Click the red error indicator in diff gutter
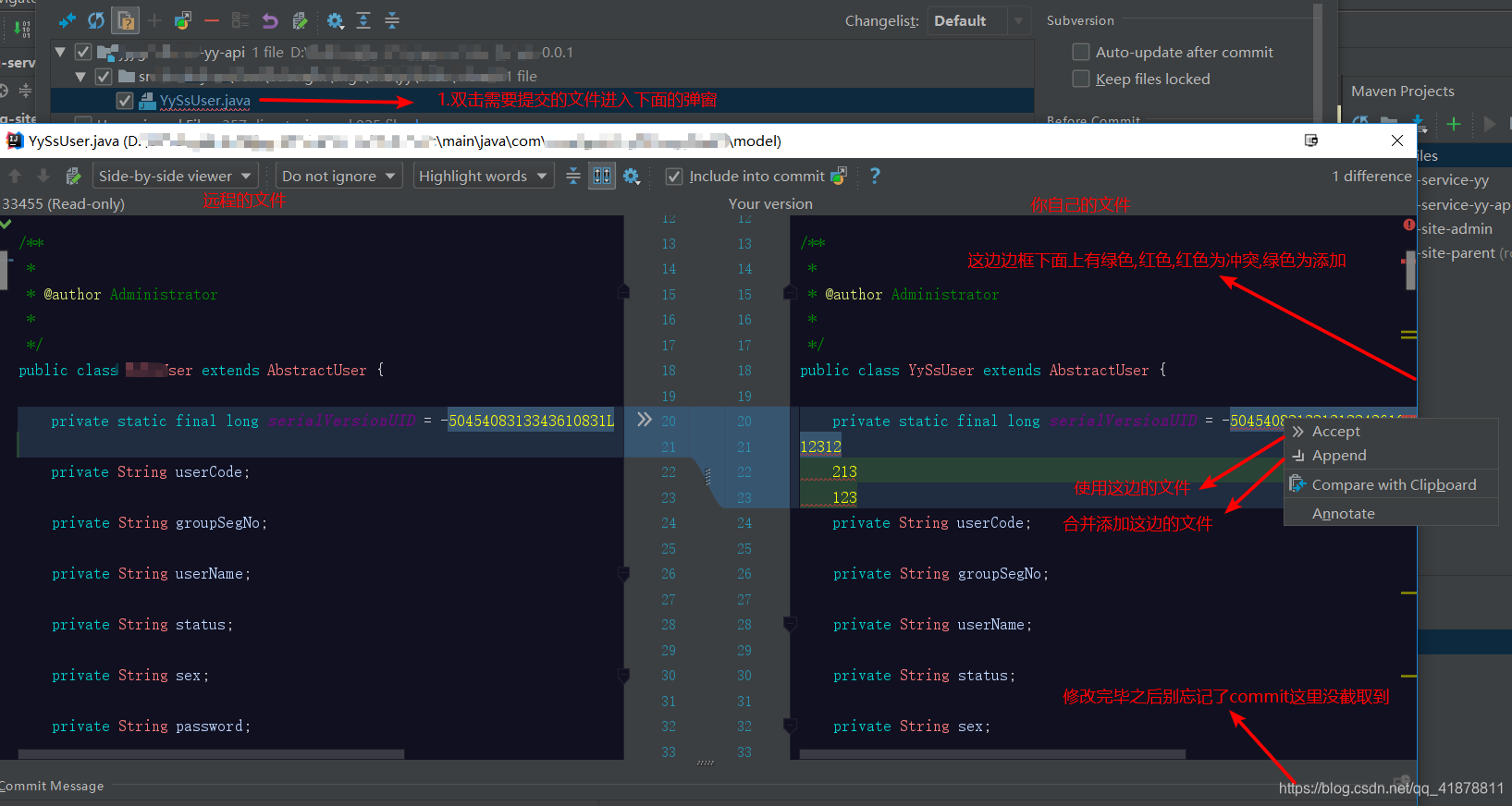The image size is (1512, 806). pyautogui.click(x=1408, y=225)
